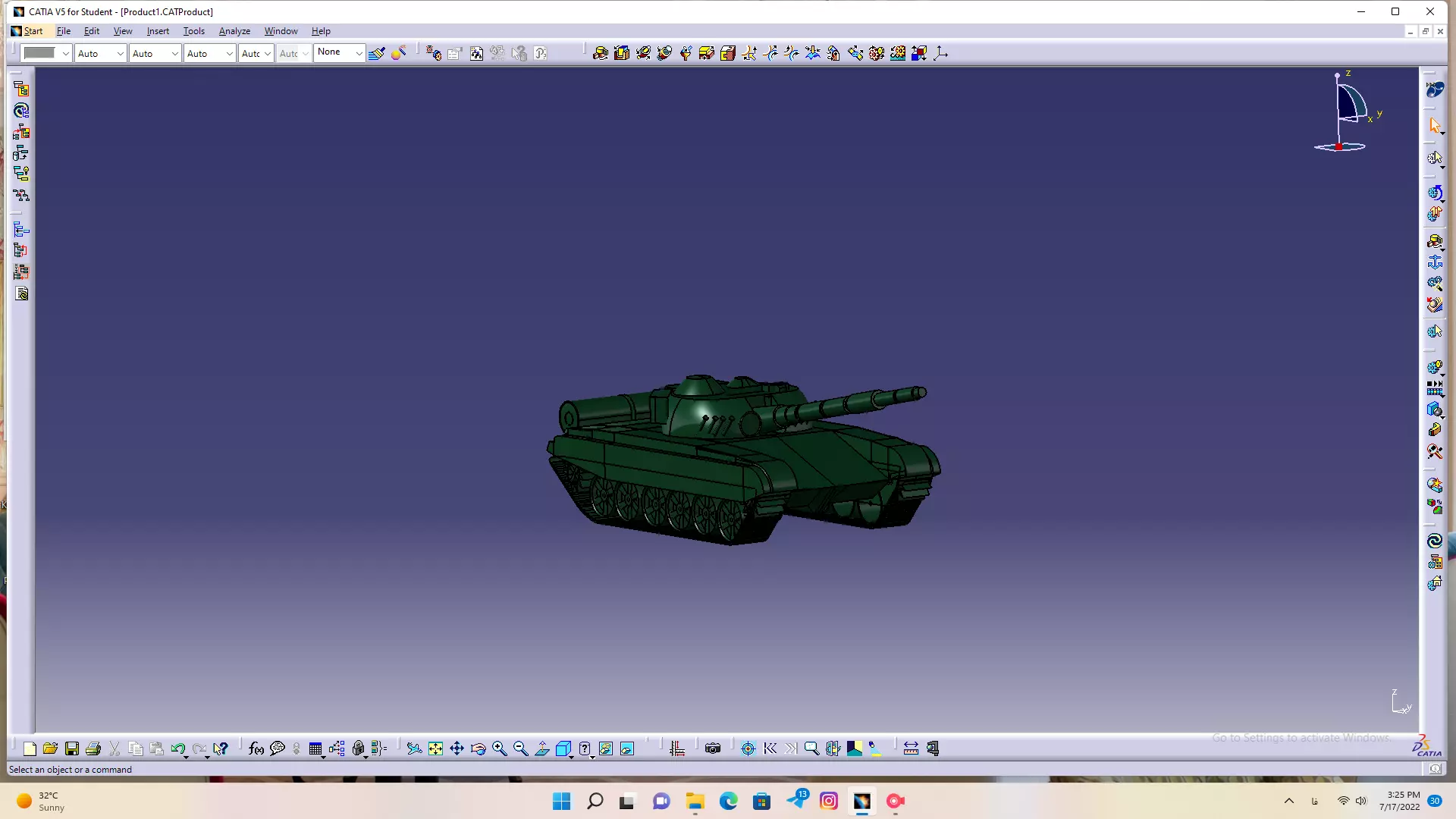
Task: Open the Analyze menu
Action: click(234, 31)
